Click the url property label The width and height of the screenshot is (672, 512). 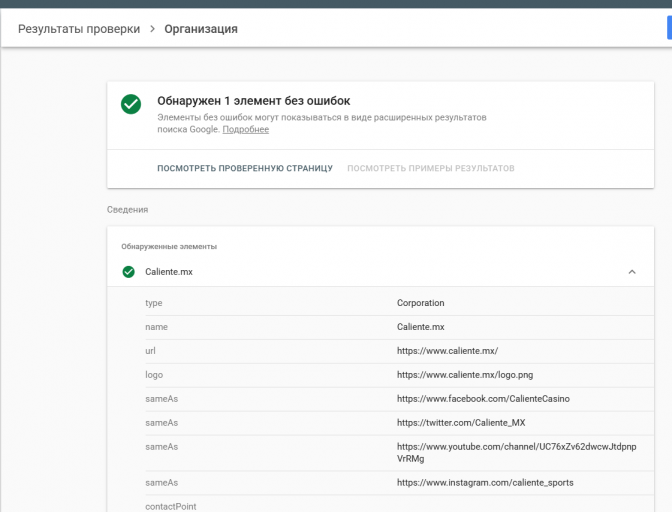(150, 351)
